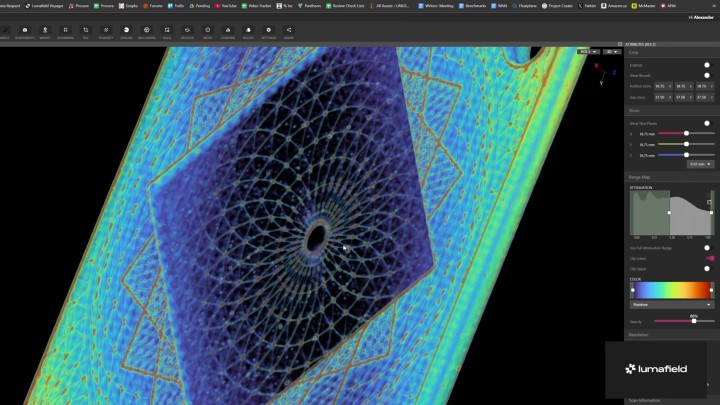This screenshot has width=720, height=405.
Task: Click the Hi Alexander account link
Action: (x=699, y=18)
